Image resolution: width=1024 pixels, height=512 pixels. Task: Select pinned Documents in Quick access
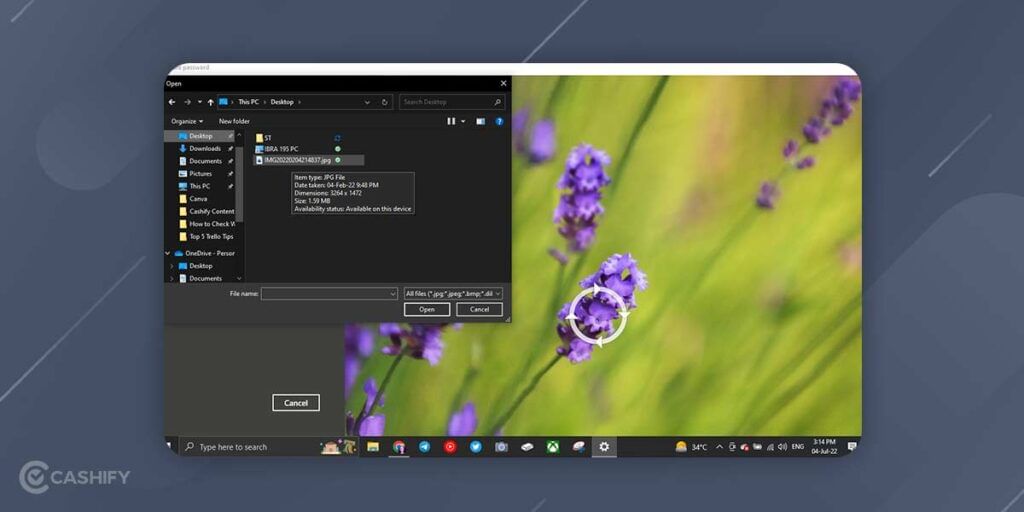(x=205, y=161)
